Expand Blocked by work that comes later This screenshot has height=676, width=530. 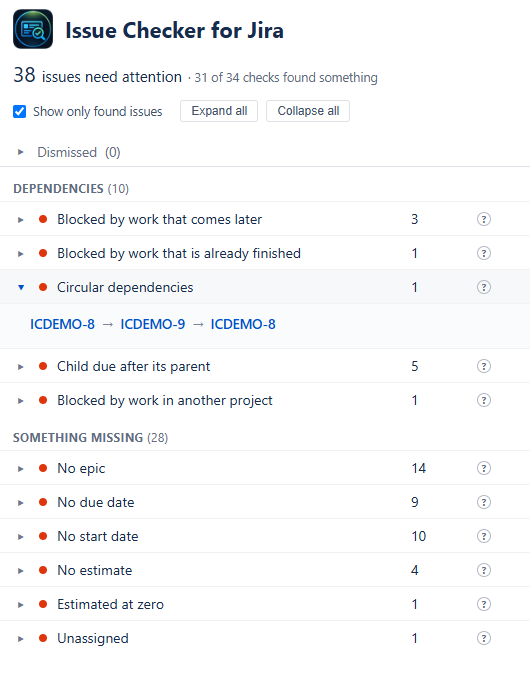(20, 220)
